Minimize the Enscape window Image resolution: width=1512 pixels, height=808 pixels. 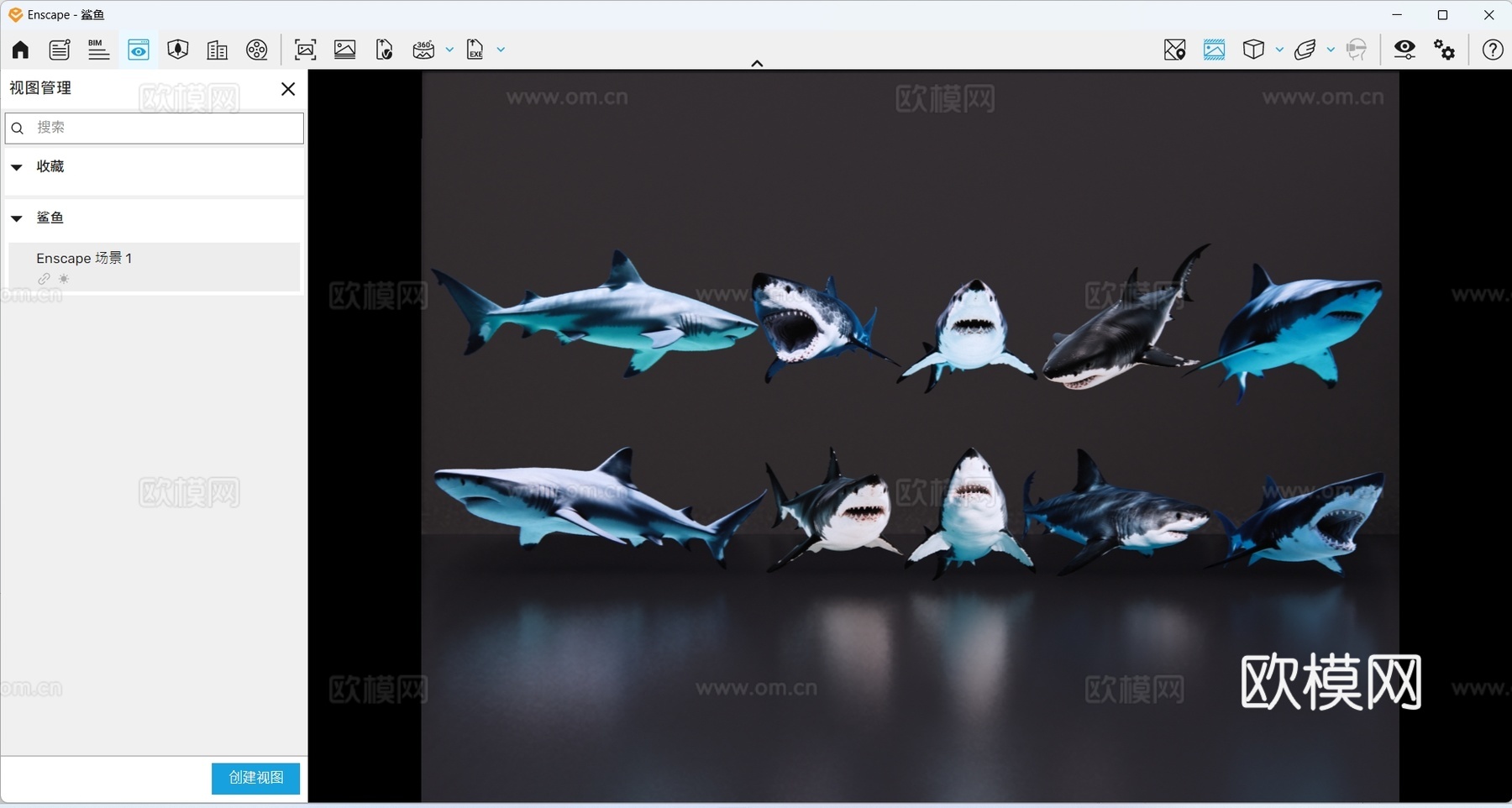point(1397,15)
